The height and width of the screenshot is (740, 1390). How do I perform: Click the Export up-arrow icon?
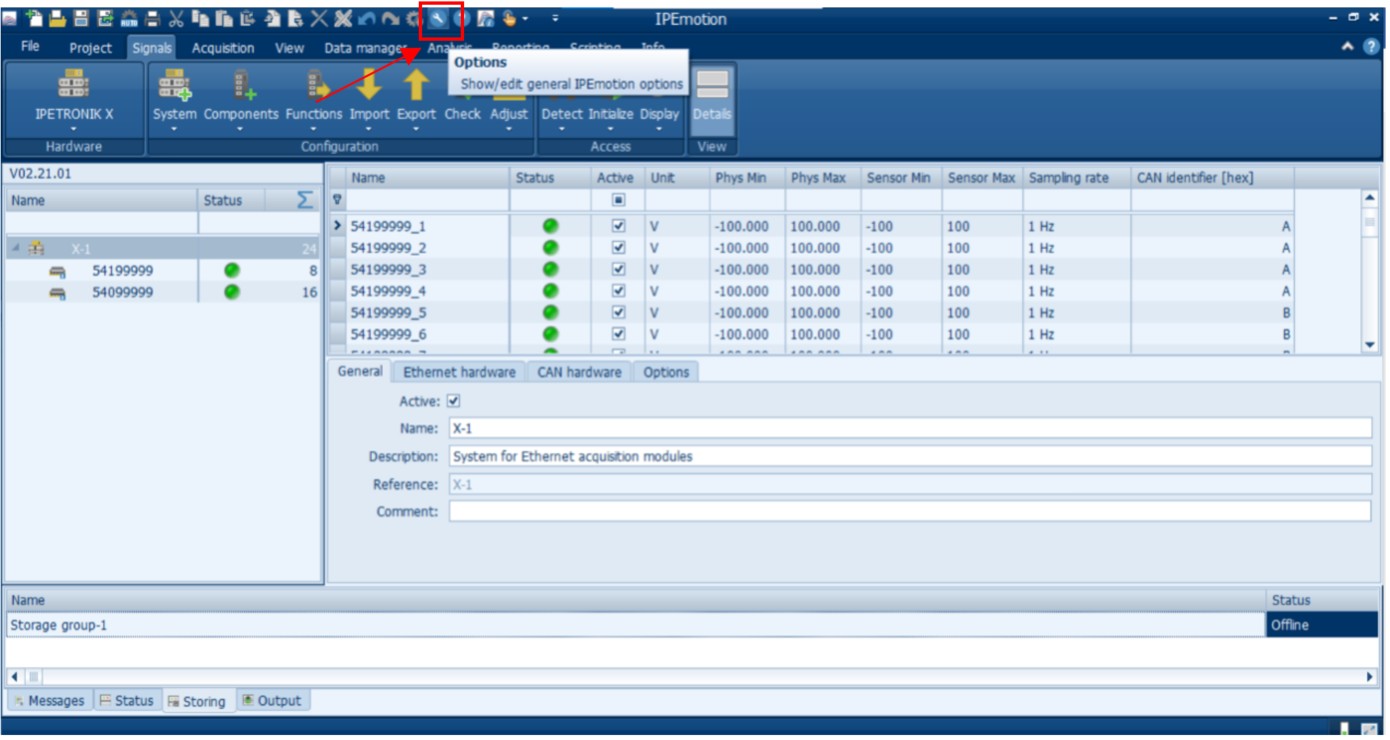(416, 86)
